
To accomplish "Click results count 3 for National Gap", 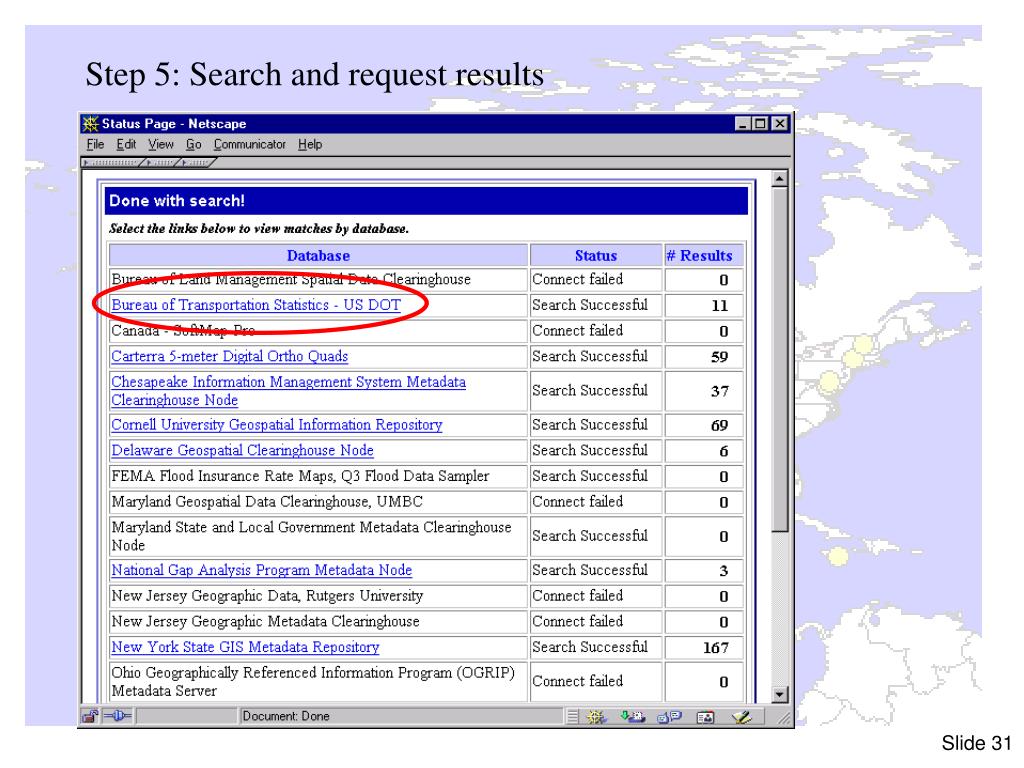I will click(724, 571).
